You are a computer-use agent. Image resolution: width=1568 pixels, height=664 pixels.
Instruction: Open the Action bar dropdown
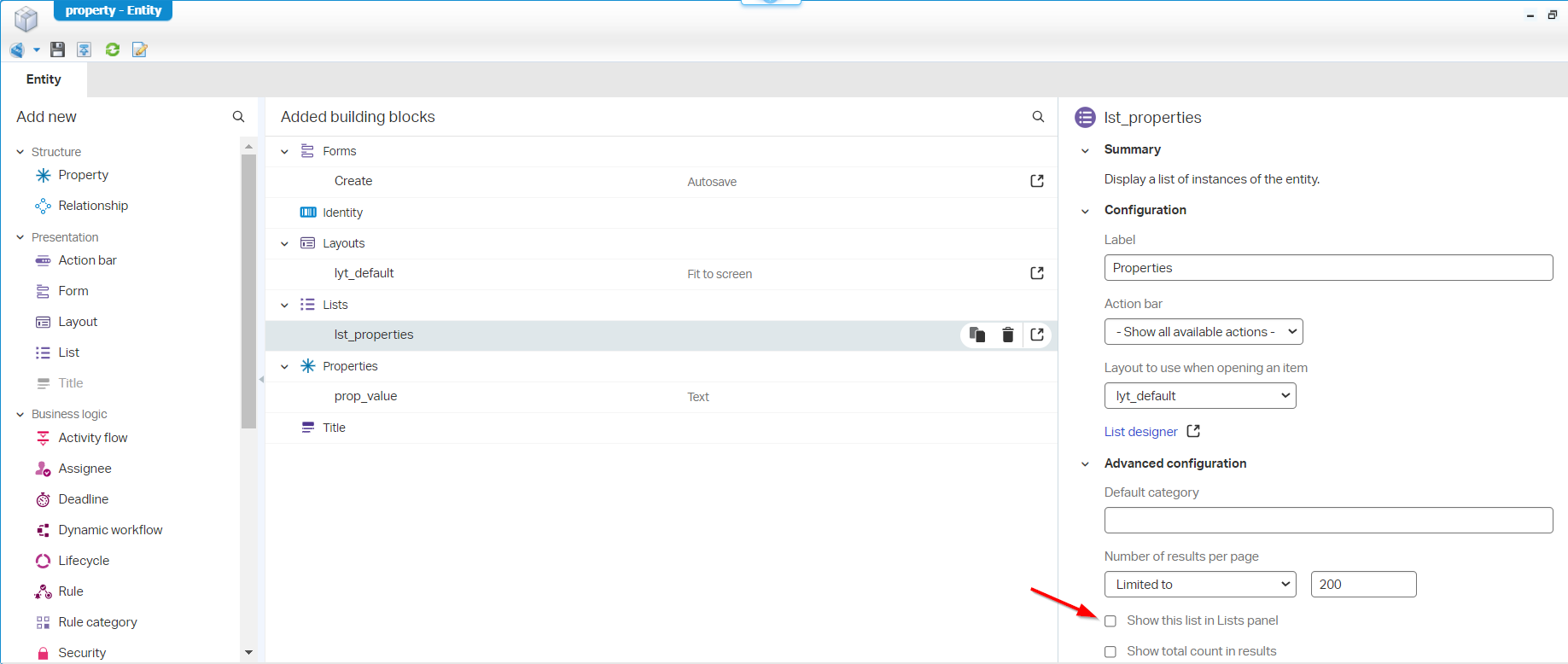click(x=1203, y=332)
